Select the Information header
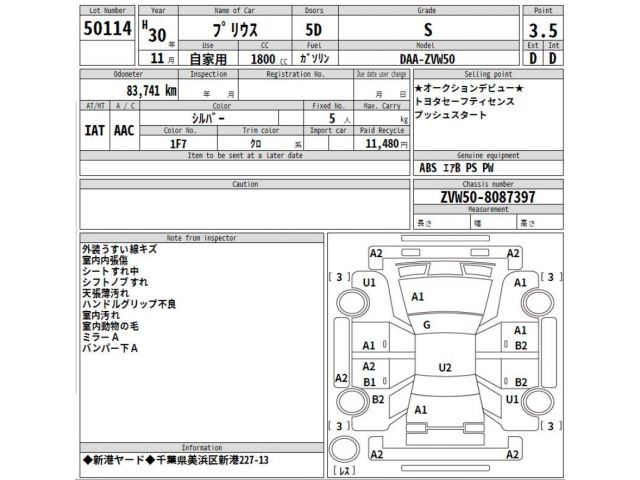The image size is (640, 480). pyautogui.click(x=202, y=447)
